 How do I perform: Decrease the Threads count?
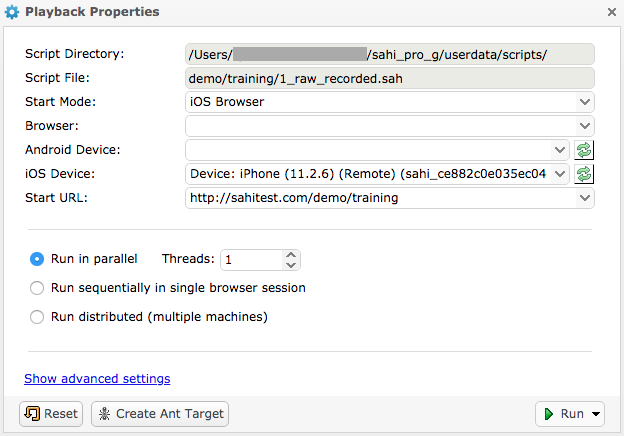click(291, 265)
